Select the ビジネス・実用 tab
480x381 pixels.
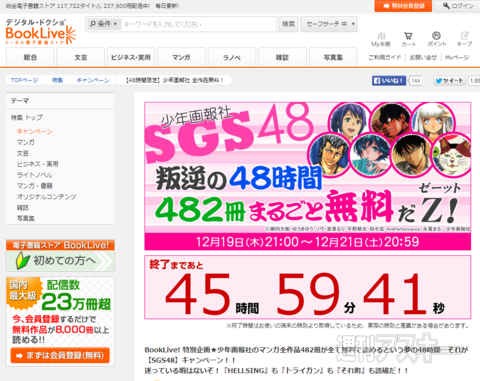pyautogui.click(x=131, y=57)
